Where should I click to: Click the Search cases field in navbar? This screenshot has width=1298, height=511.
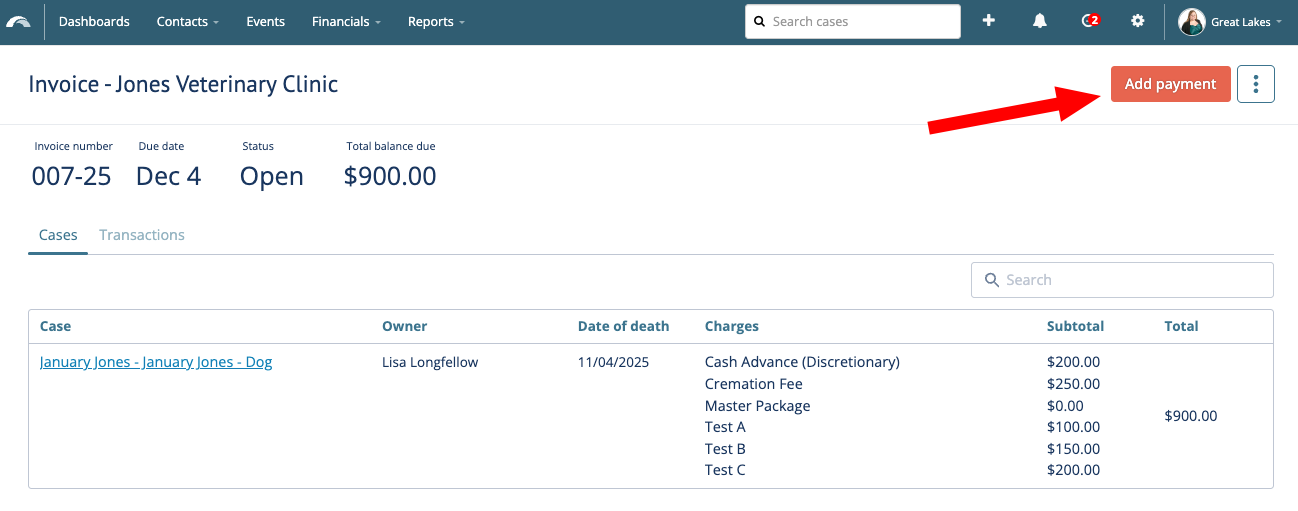[860, 22]
